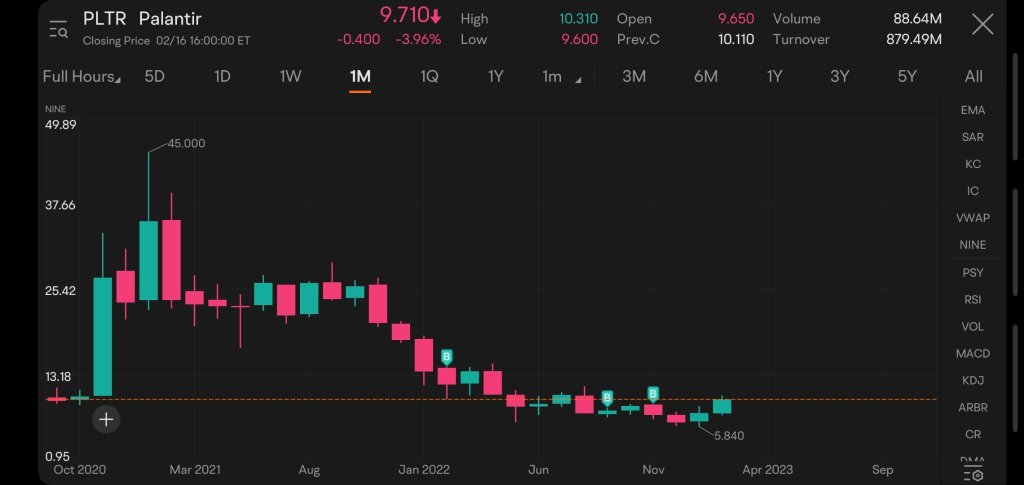Screen dimensions: 1024x485
Task: Choose the 5Y range
Action: [x=907, y=76]
